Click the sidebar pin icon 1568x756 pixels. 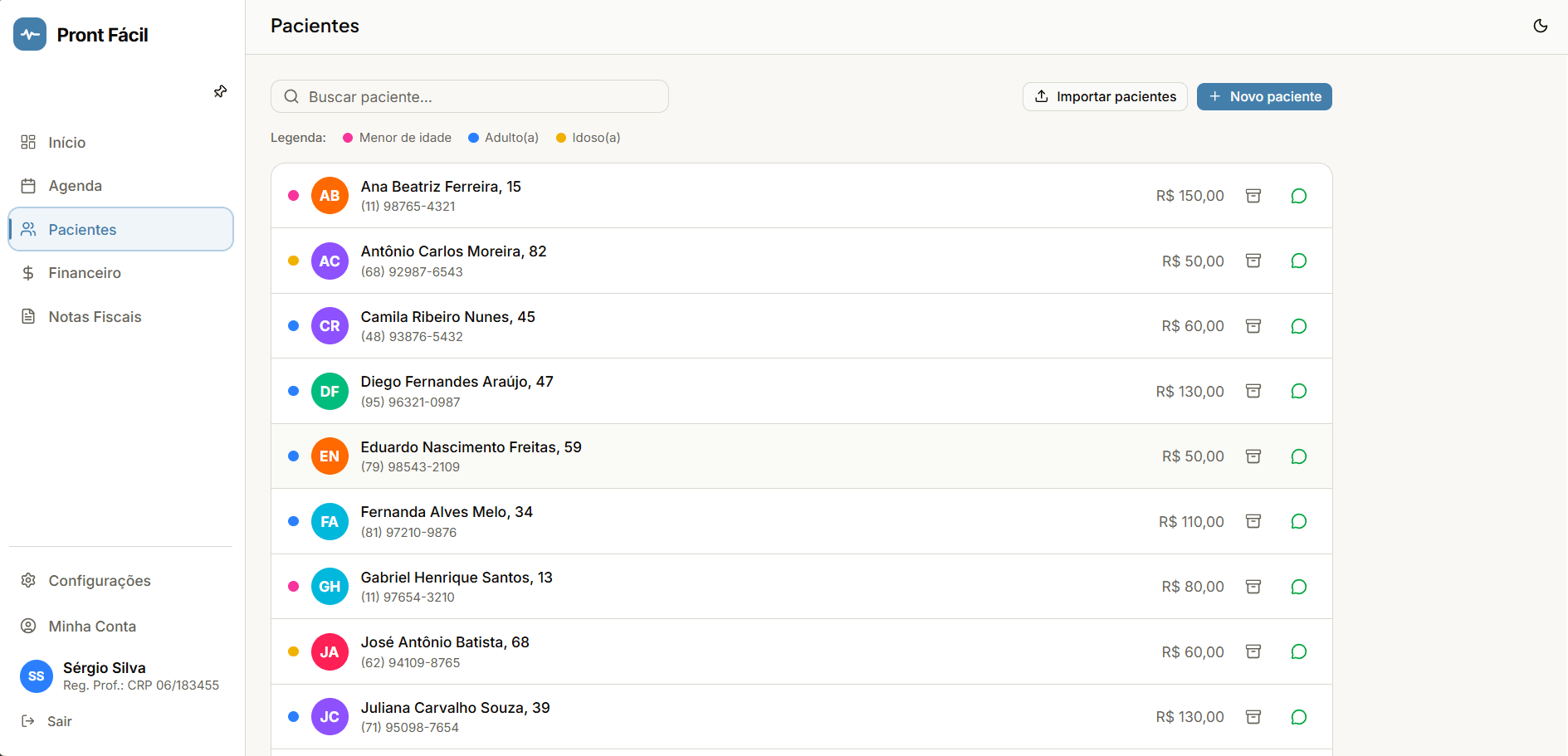[x=220, y=91]
